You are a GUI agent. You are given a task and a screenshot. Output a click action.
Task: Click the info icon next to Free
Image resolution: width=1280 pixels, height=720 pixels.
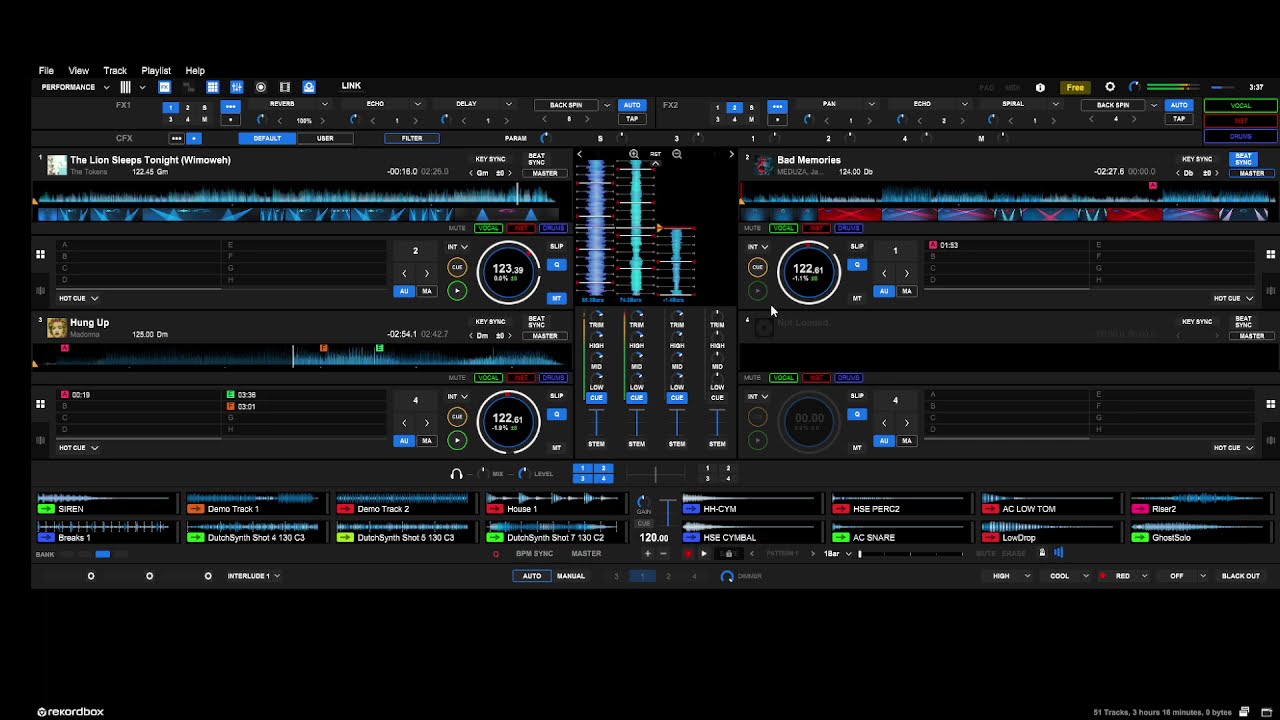coord(1040,87)
